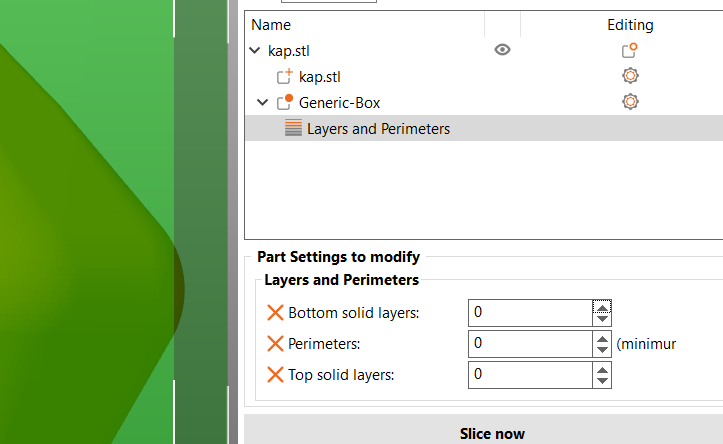Increase Top solid layers value
This screenshot has height=444, width=723.
(602, 369)
